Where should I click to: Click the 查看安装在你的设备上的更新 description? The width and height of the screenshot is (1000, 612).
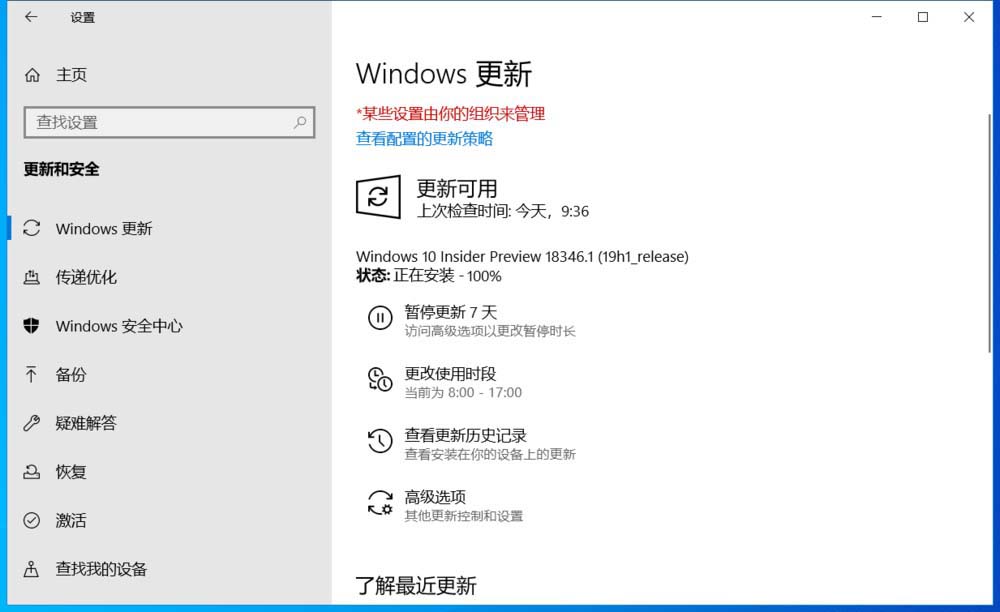[x=490, y=454]
